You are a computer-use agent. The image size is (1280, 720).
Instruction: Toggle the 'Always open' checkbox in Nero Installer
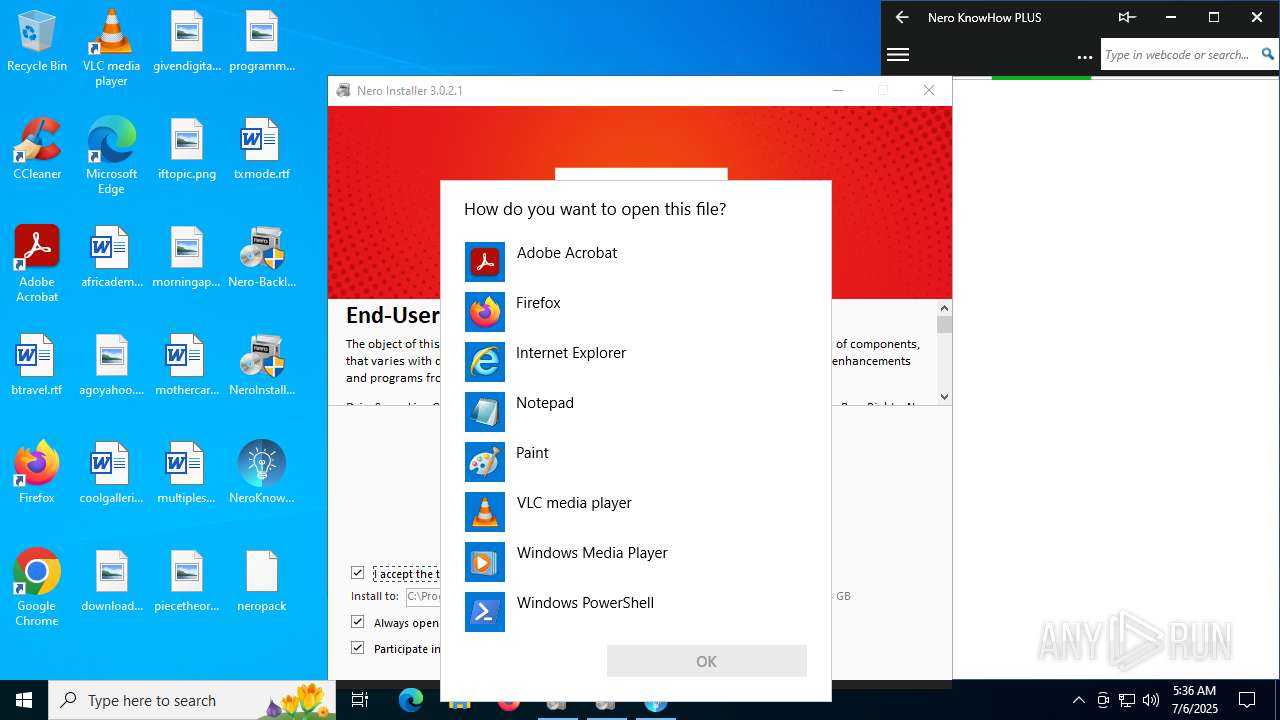point(358,622)
